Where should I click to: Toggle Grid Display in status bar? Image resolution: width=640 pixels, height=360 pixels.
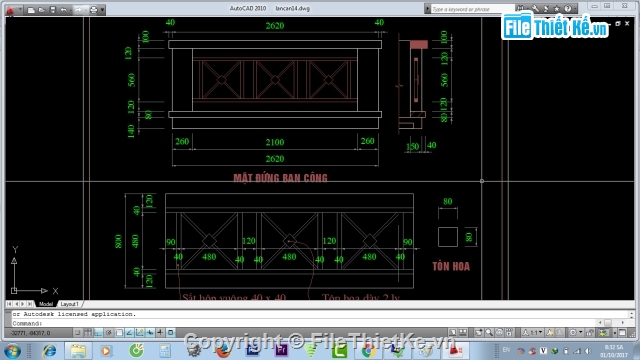pyautogui.click(x=88, y=333)
